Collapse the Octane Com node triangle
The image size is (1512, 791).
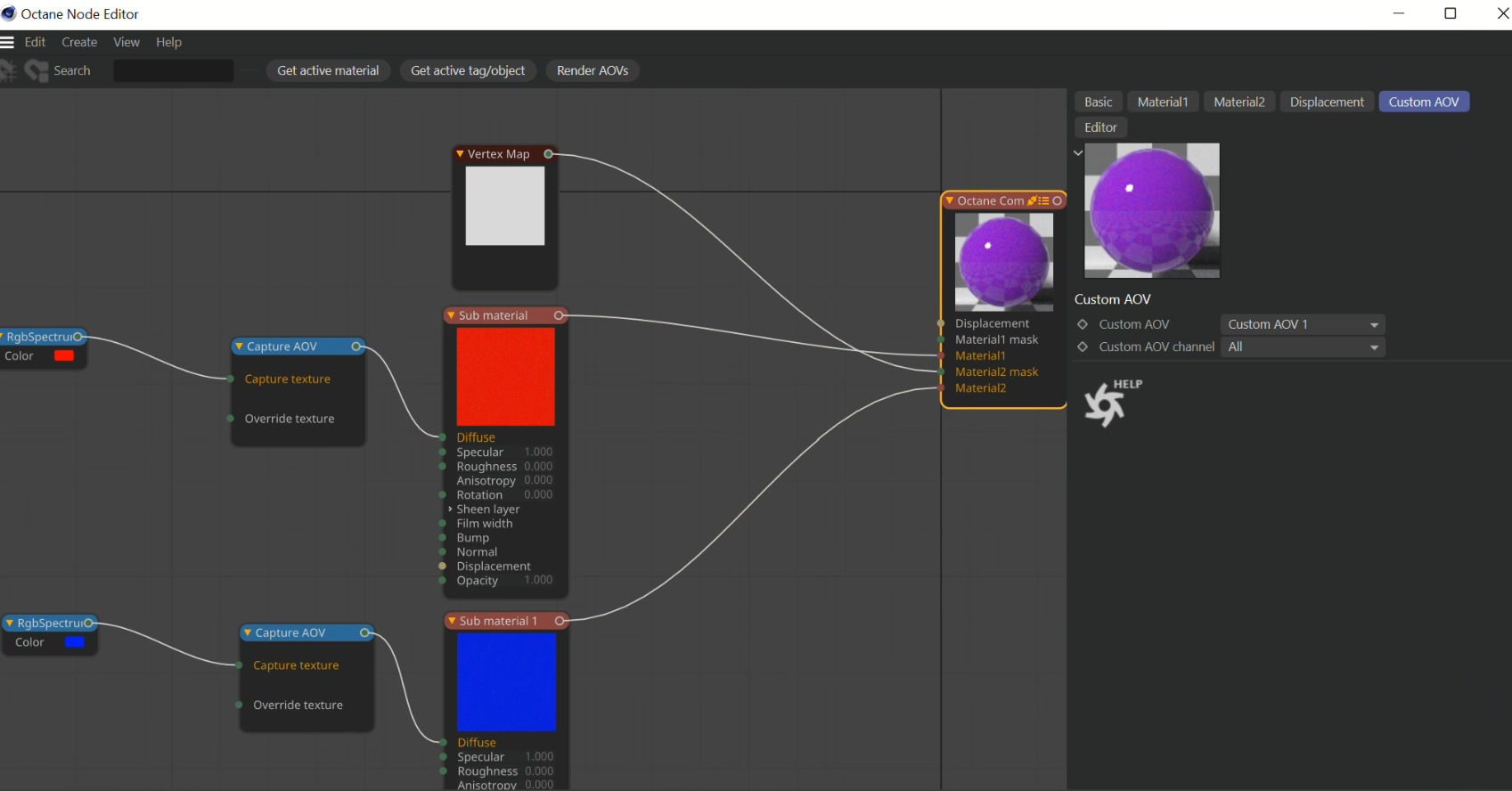coord(950,200)
